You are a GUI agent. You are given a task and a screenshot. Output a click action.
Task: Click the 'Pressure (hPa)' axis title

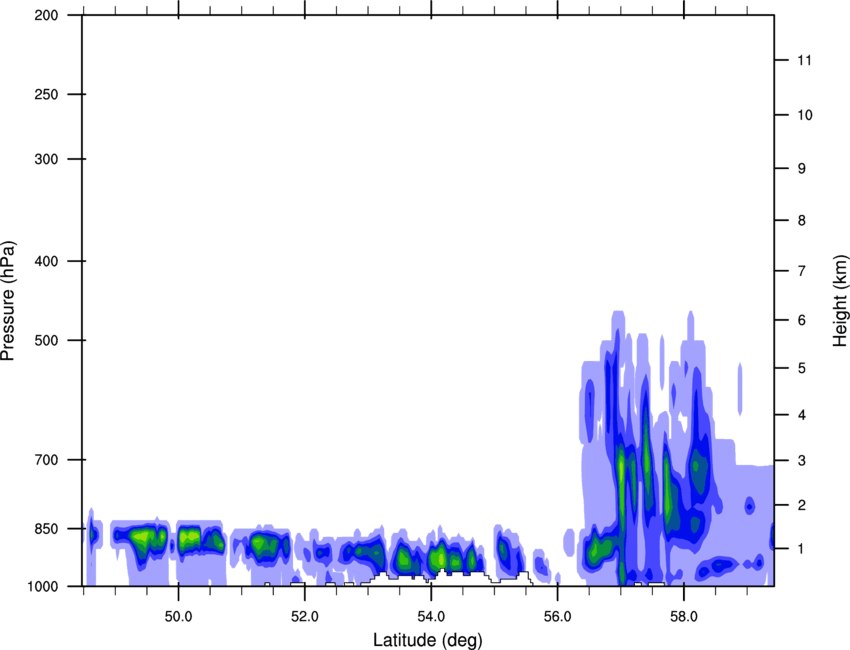9,300
